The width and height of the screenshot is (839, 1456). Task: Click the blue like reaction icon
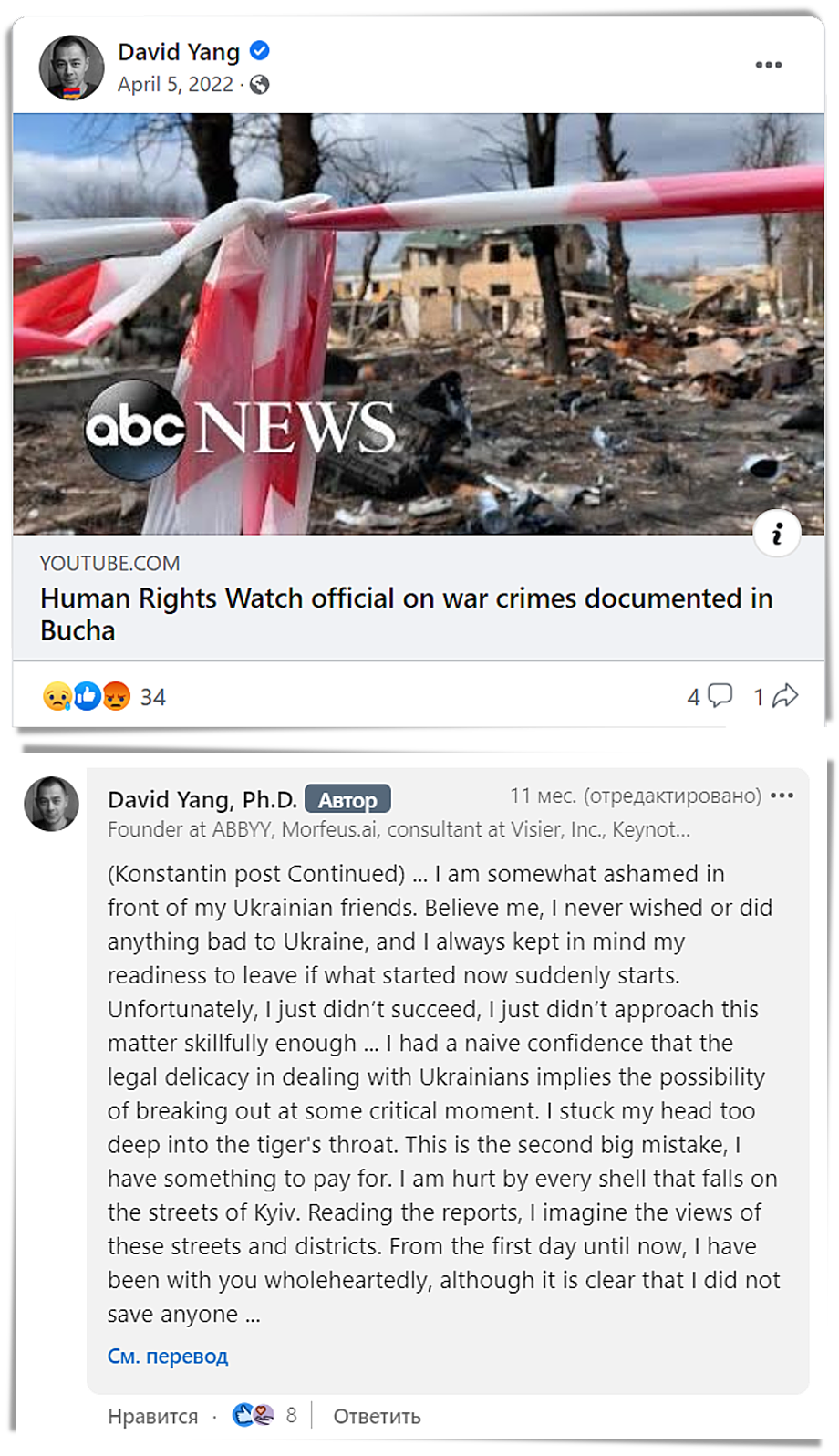click(87, 697)
